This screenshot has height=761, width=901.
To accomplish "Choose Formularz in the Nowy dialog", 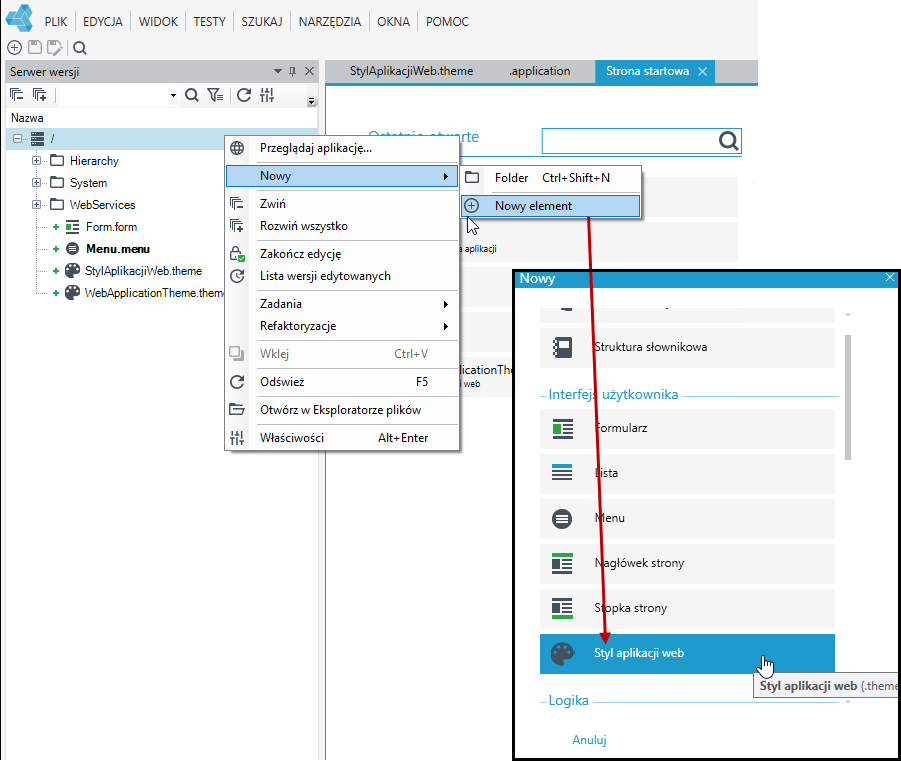I will [687, 428].
